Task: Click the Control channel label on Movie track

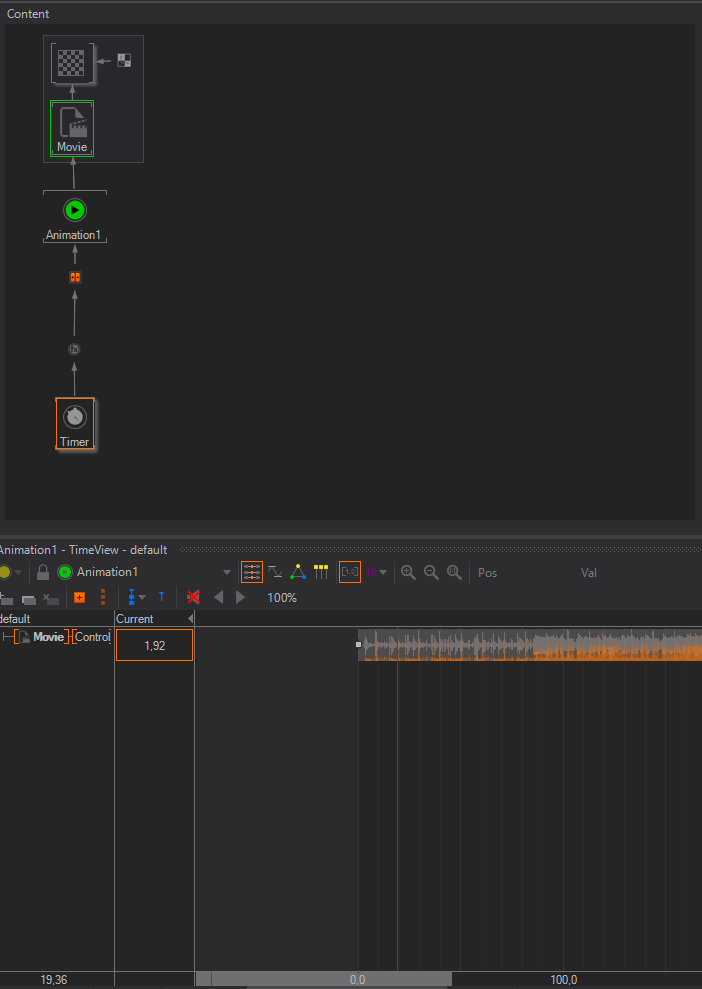Action: [x=92, y=637]
